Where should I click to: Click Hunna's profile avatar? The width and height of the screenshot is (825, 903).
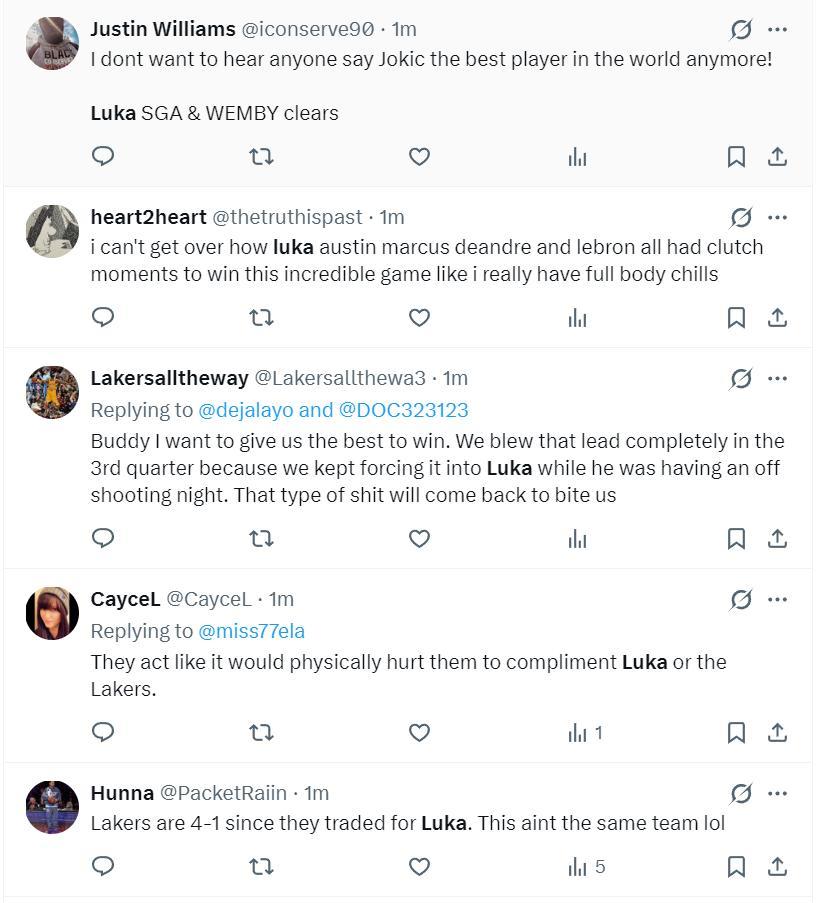click(x=52, y=807)
